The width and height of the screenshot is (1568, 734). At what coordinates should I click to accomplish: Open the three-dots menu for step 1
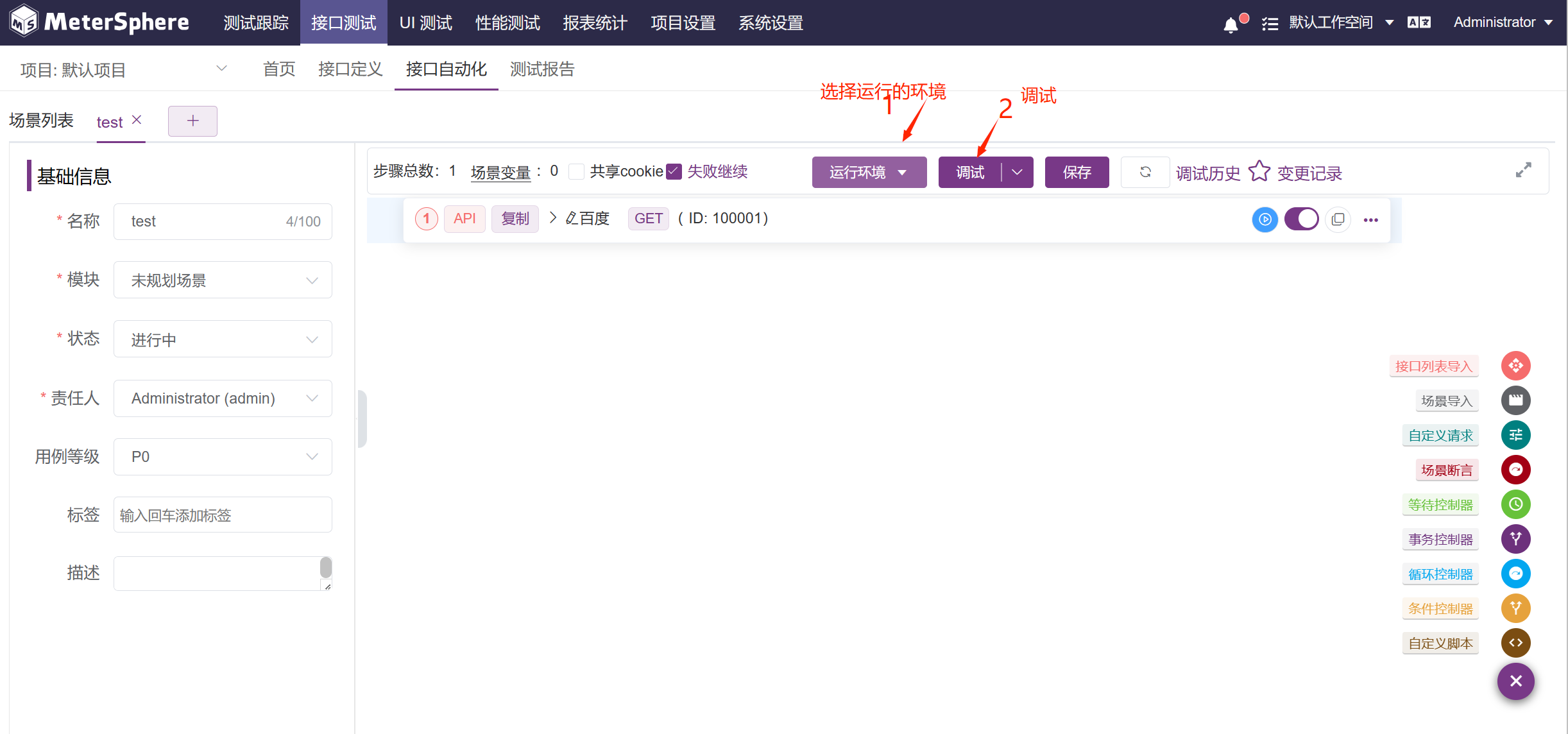[x=1371, y=219]
